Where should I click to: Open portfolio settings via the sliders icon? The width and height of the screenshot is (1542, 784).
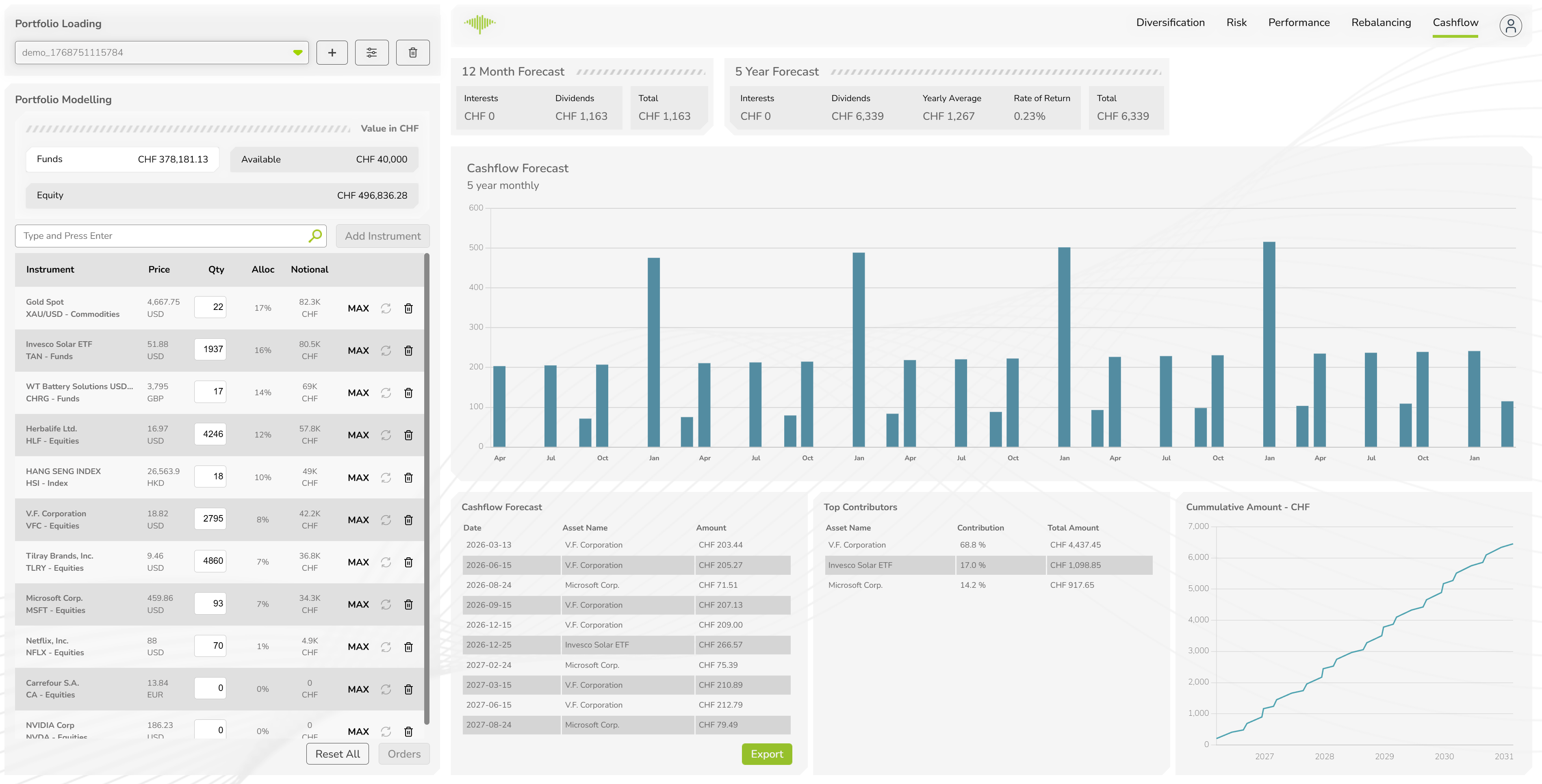pyautogui.click(x=372, y=52)
